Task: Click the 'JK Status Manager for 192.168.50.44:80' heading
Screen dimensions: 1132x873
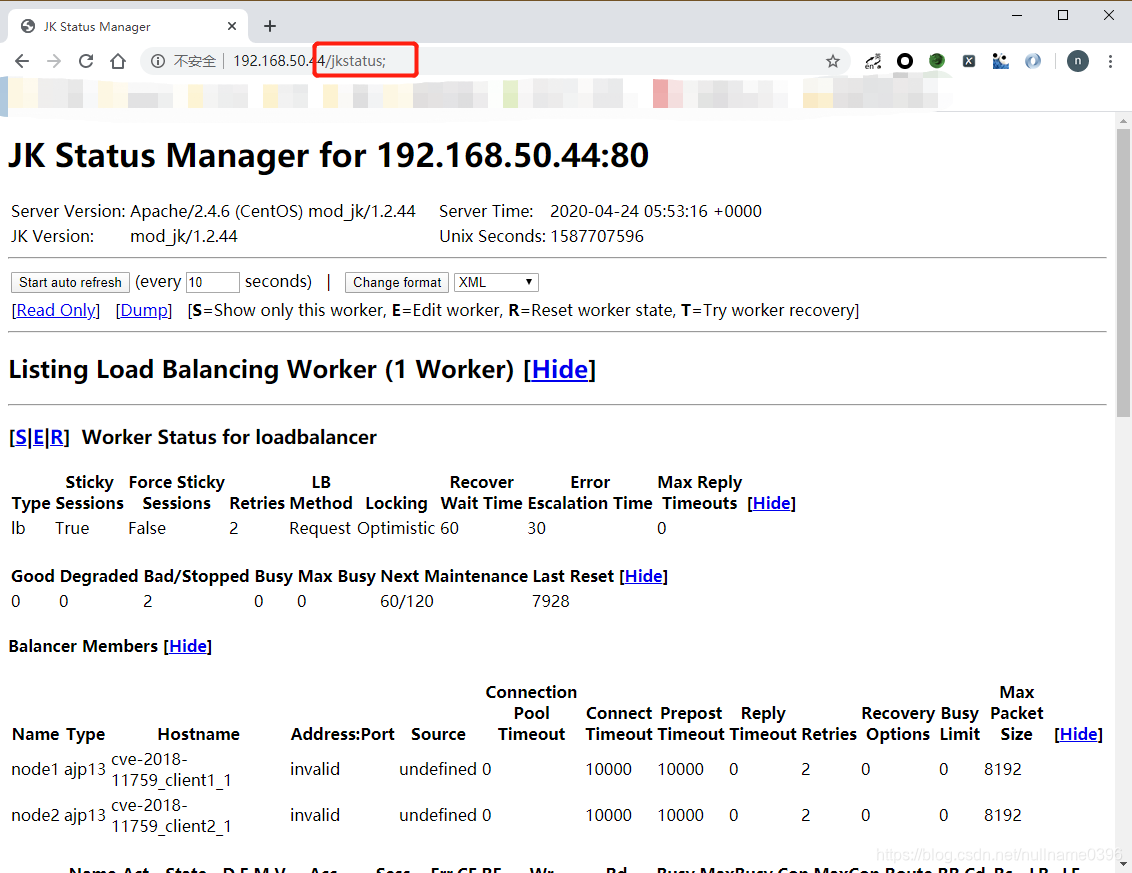Action: [x=328, y=156]
